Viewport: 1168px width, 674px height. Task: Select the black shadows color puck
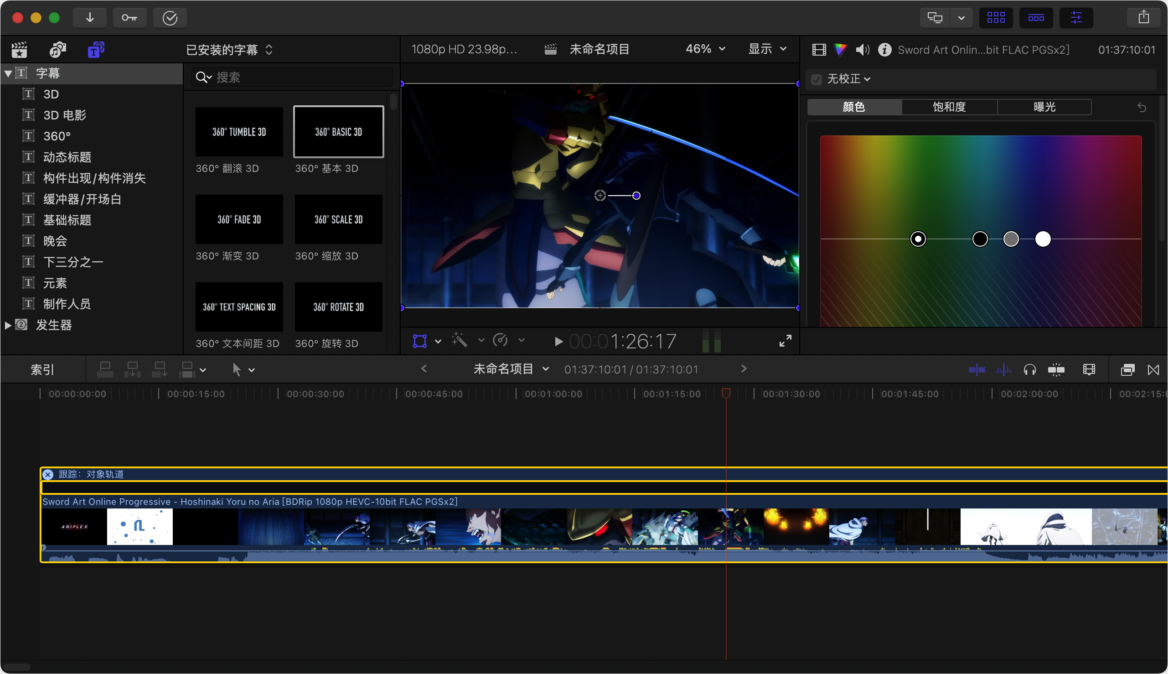pos(980,239)
